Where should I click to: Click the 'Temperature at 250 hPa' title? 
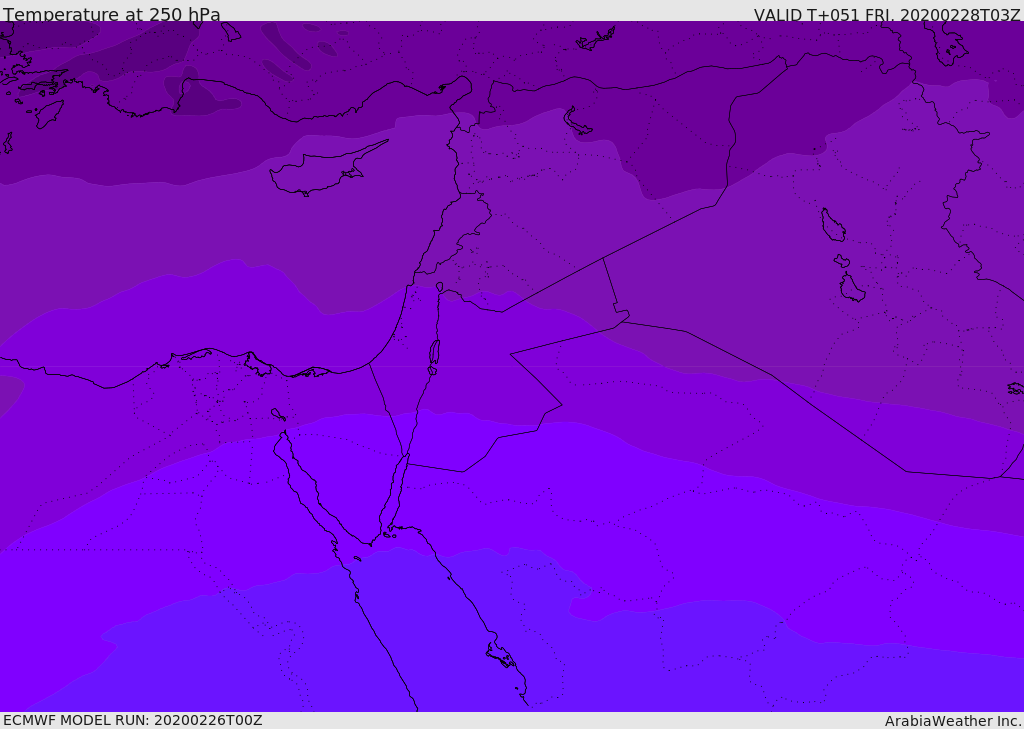click(x=112, y=14)
